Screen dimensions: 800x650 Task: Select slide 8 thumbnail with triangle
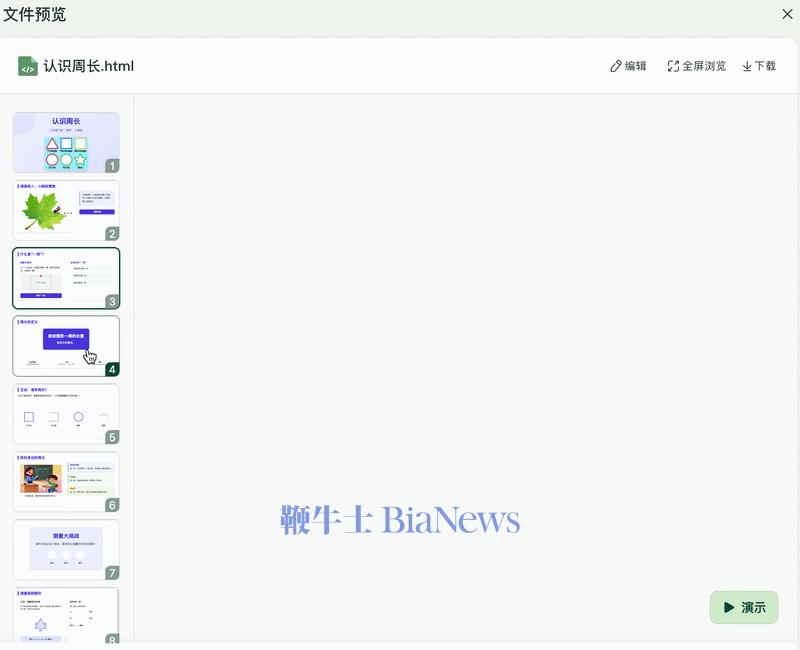[x=66, y=615]
